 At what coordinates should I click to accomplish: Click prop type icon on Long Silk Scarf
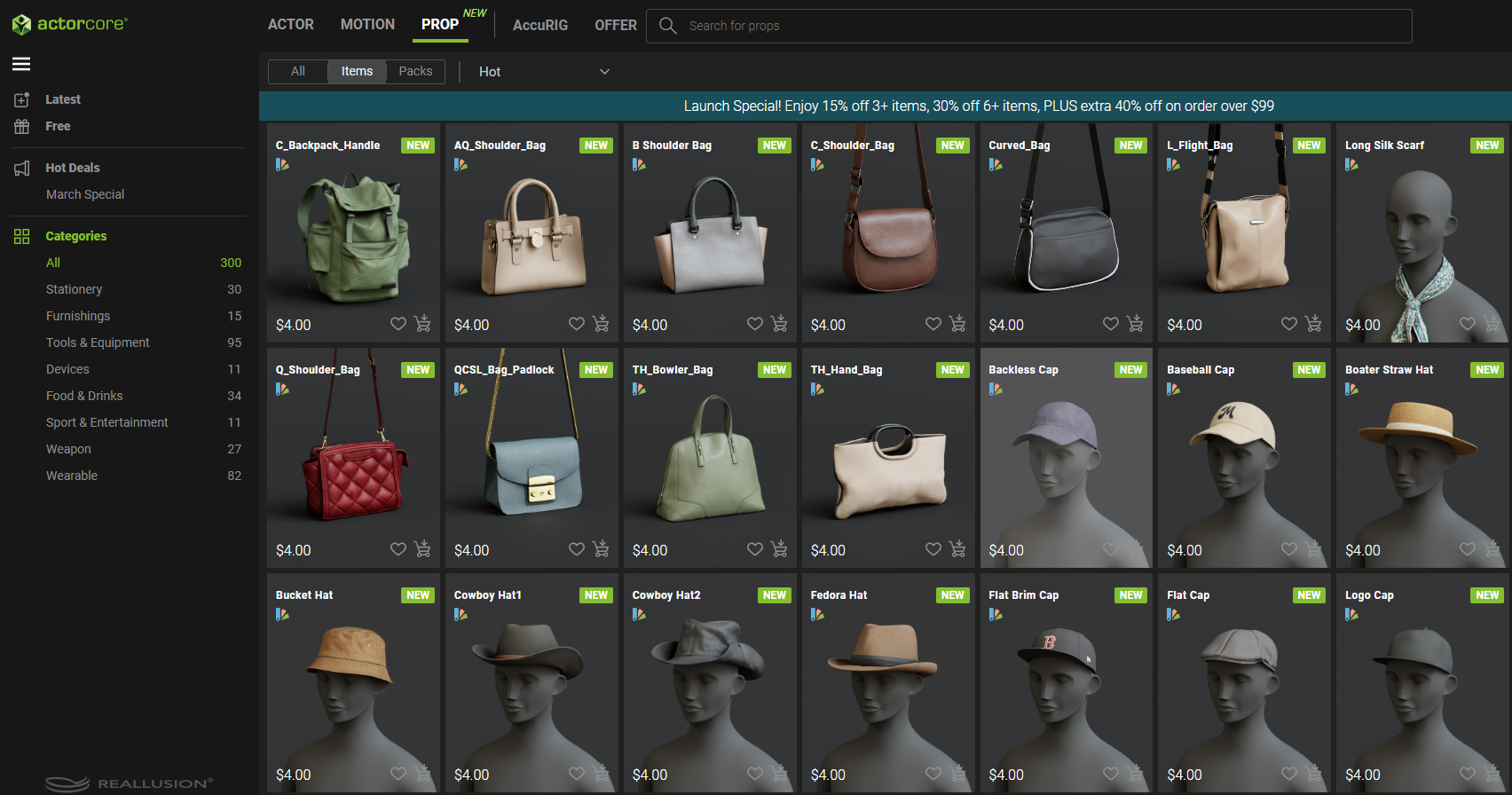1351,164
